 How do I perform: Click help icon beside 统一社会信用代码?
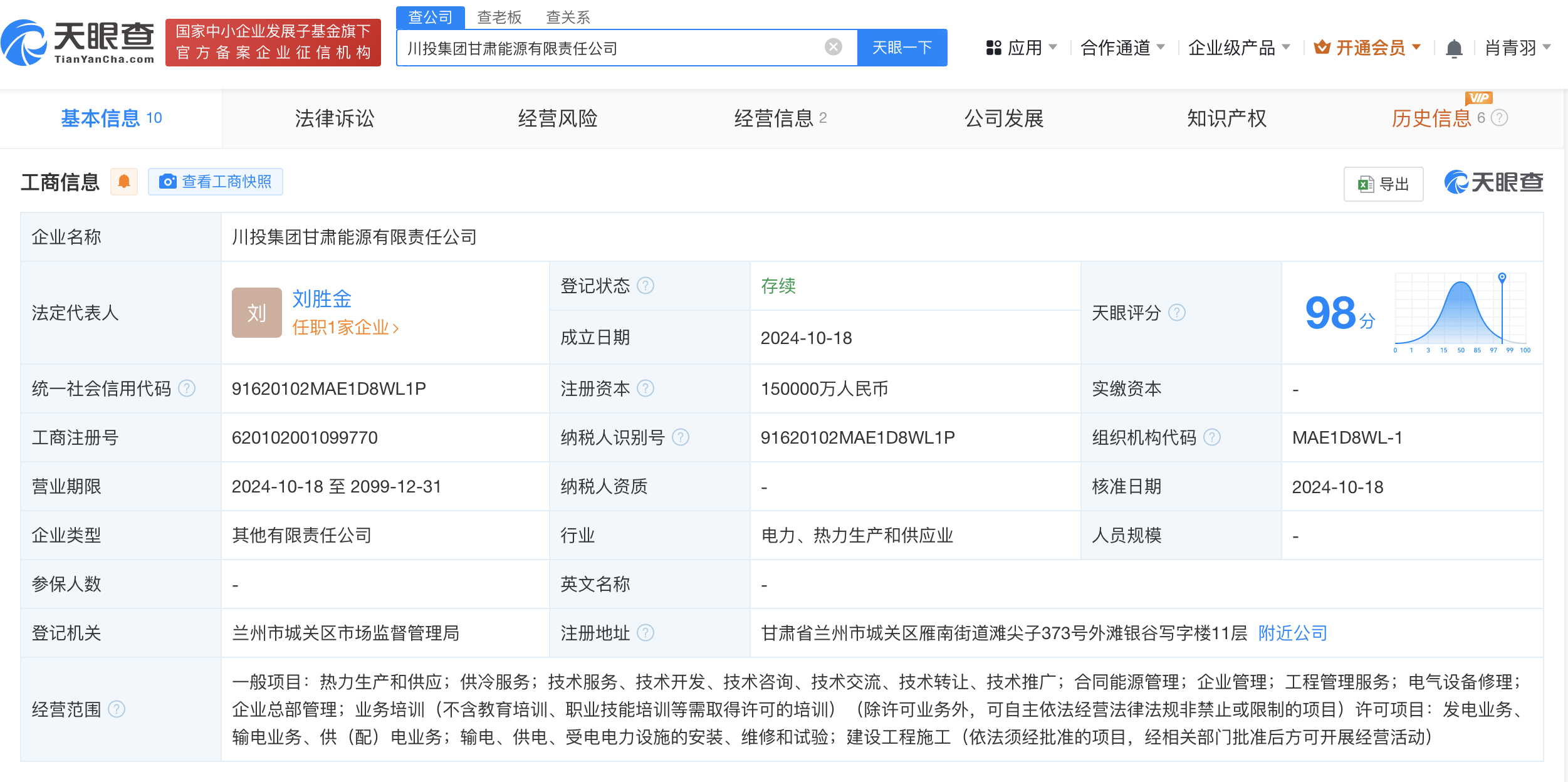tap(187, 388)
